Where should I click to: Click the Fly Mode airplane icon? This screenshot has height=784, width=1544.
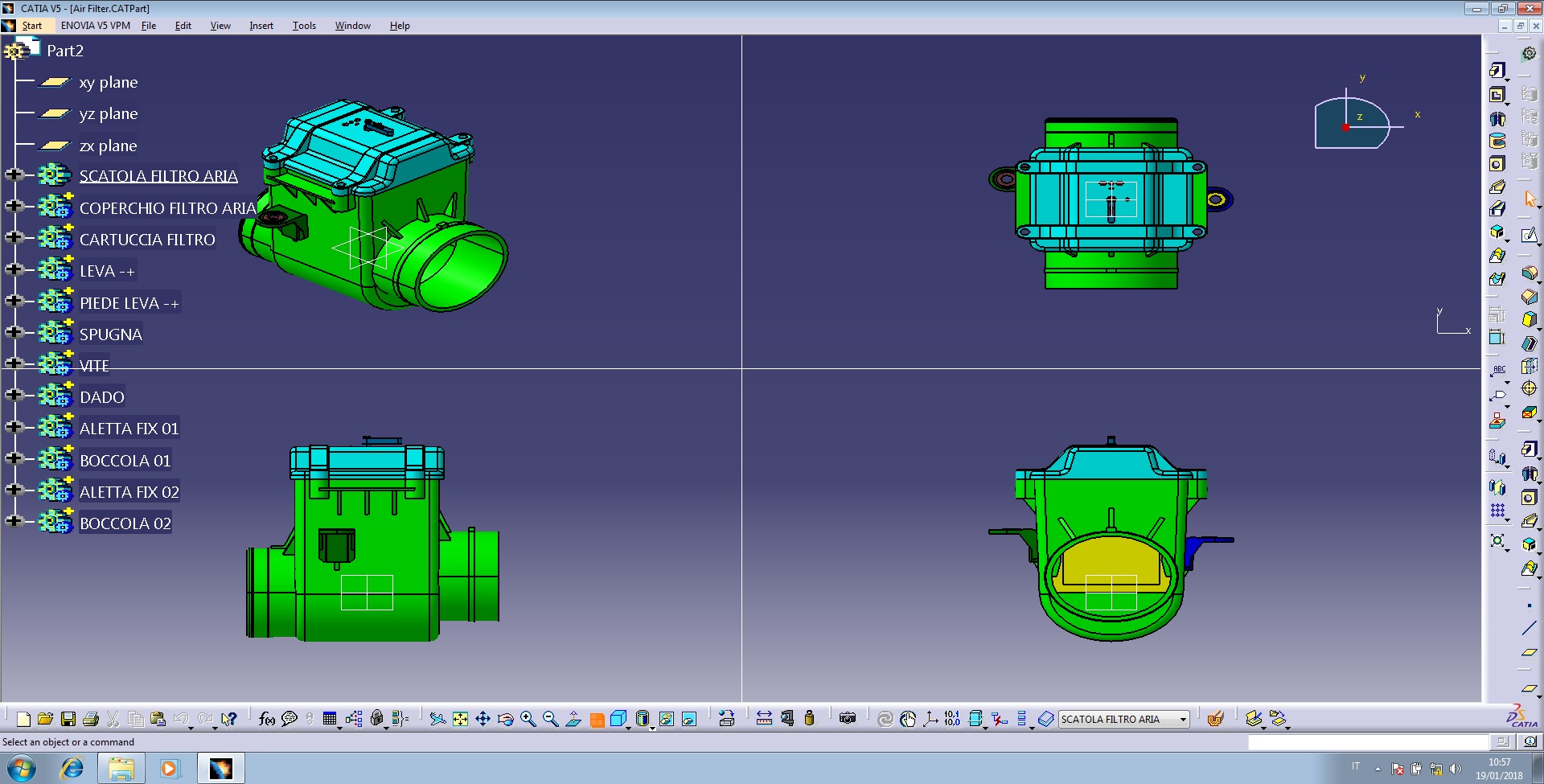tap(437, 719)
